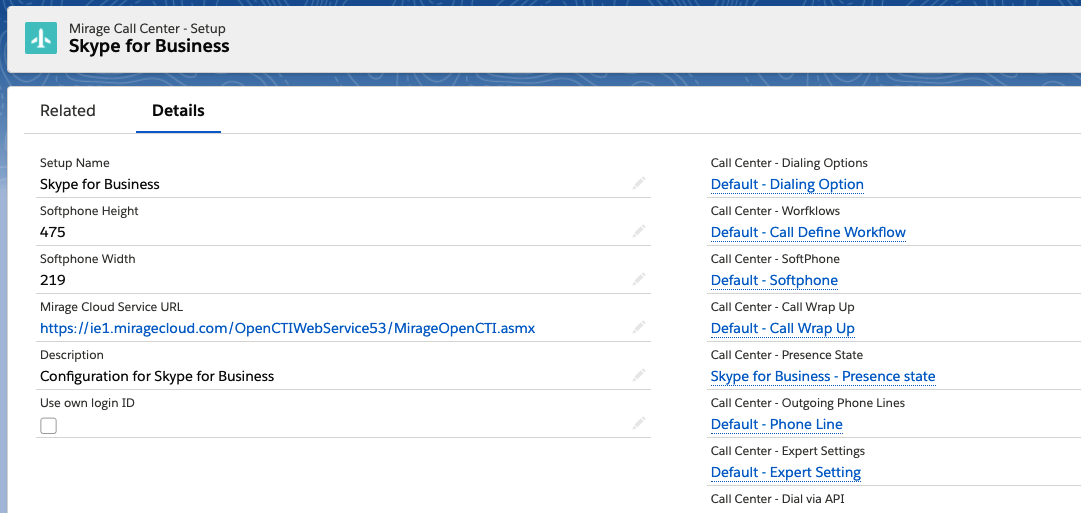
Task: Edit Softphone Height using pencil icon
Action: [x=638, y=232]
